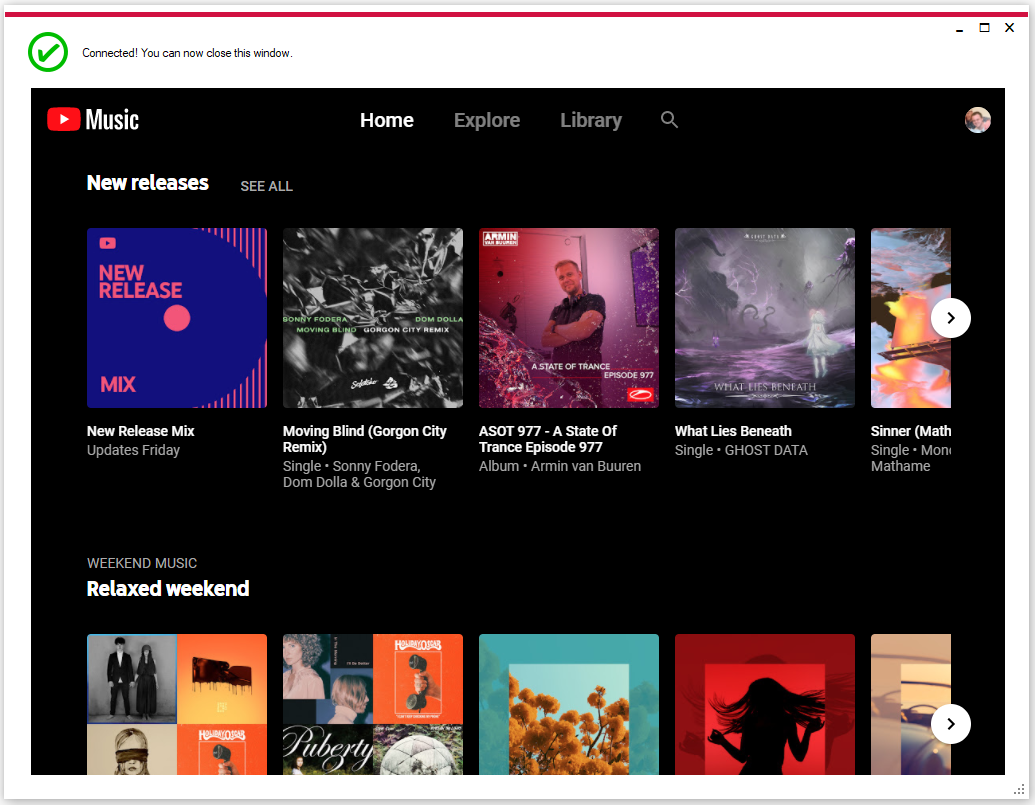The image size is (1035, 805).
Task: Switch to the Explore tab
Action: [487, 120]
